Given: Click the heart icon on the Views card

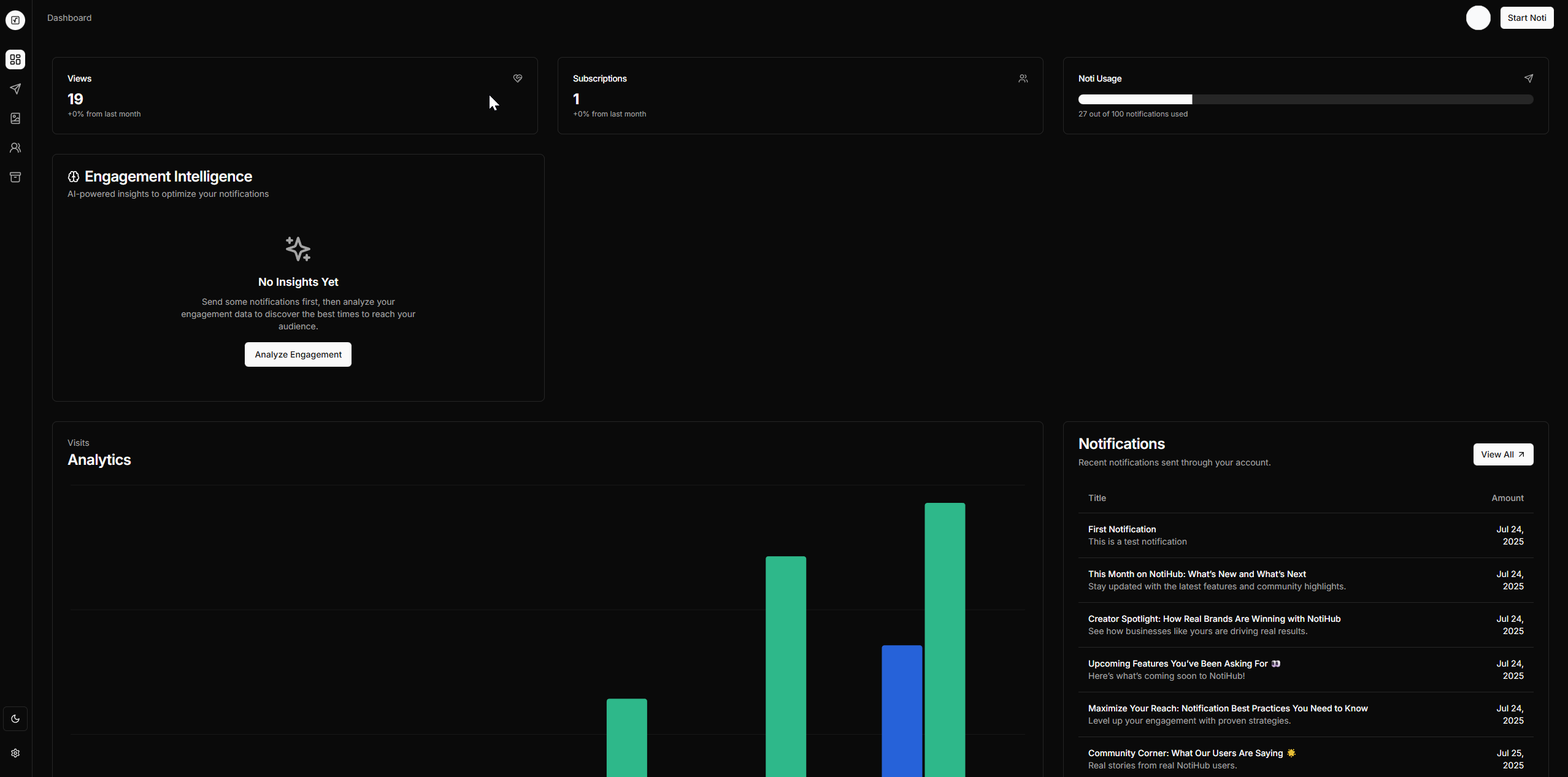Looking at the screenshot, I should pos(517,78).
